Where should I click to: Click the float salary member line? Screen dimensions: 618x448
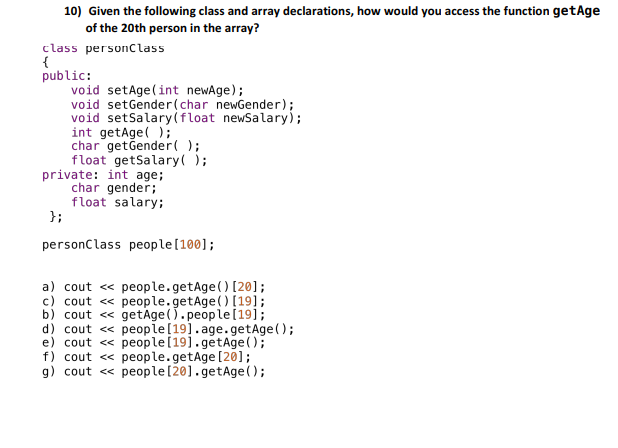117,203
